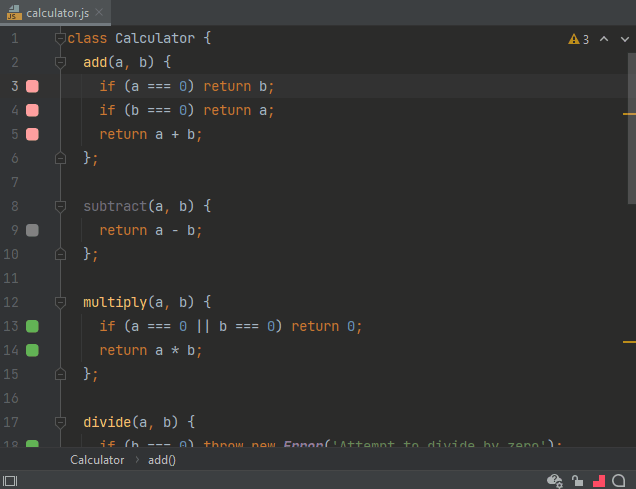This screenshot has height=489, width=636.
Task: Select the calculator.js editor tab
Action: pos(58,12)
